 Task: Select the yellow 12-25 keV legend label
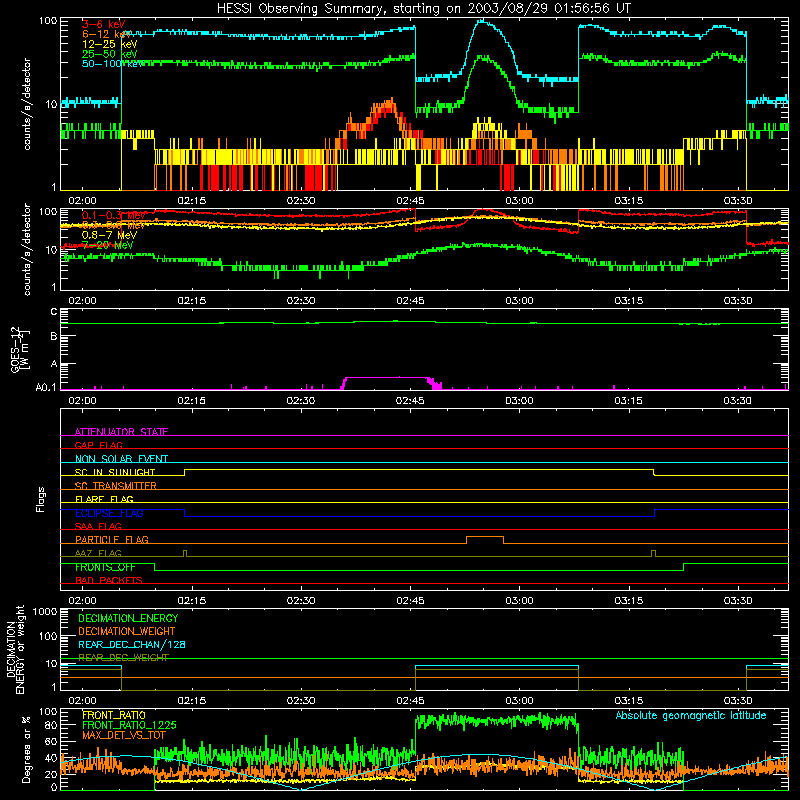coord(109,44)
